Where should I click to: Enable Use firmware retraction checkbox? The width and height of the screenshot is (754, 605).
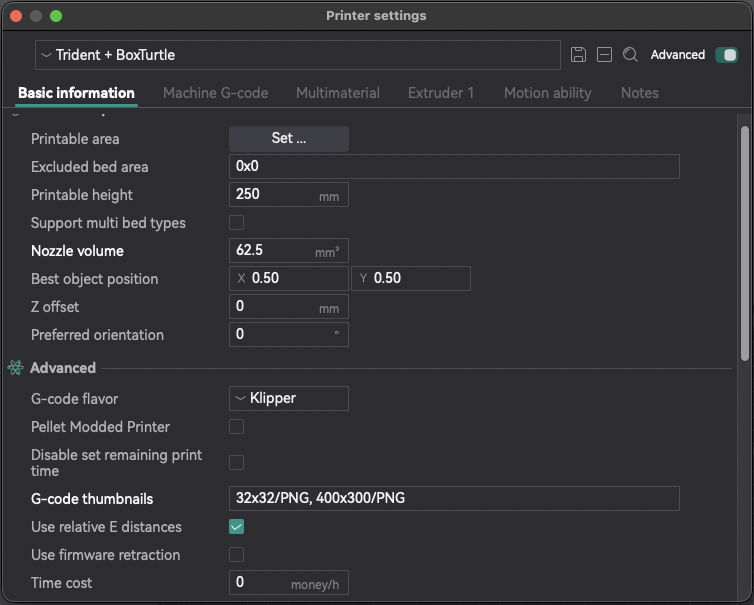(236, 555)
